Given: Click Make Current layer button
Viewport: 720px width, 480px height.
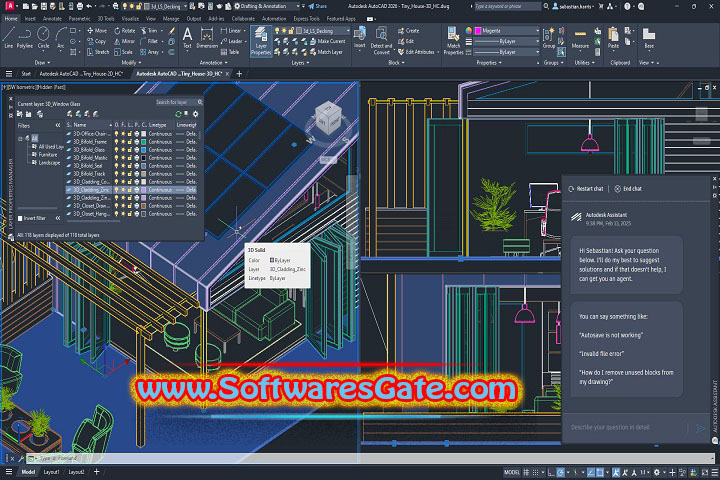Looking at the screenshot, I should 327,41.
